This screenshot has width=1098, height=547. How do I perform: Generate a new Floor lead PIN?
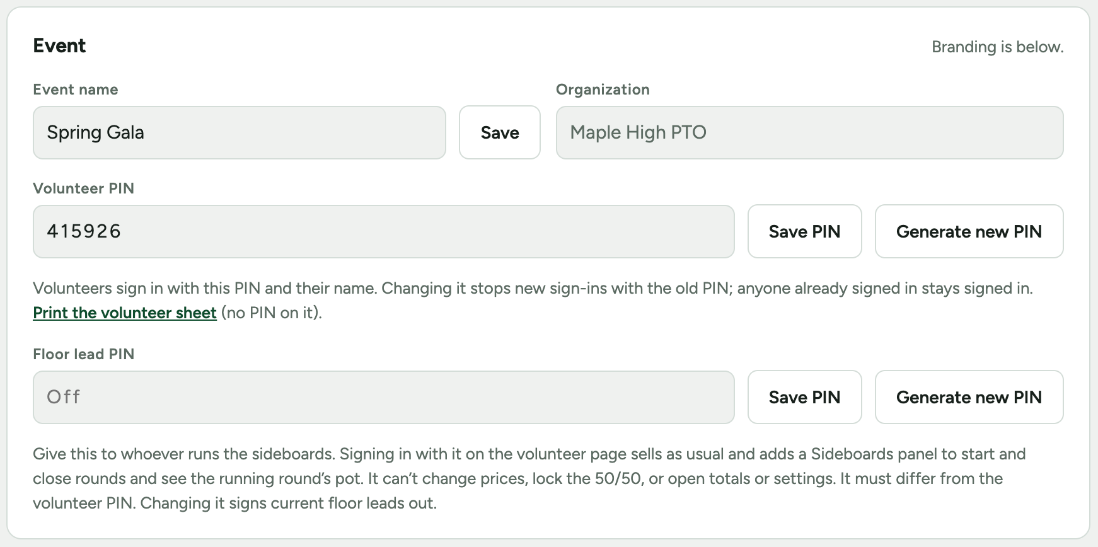click(969, 397)
